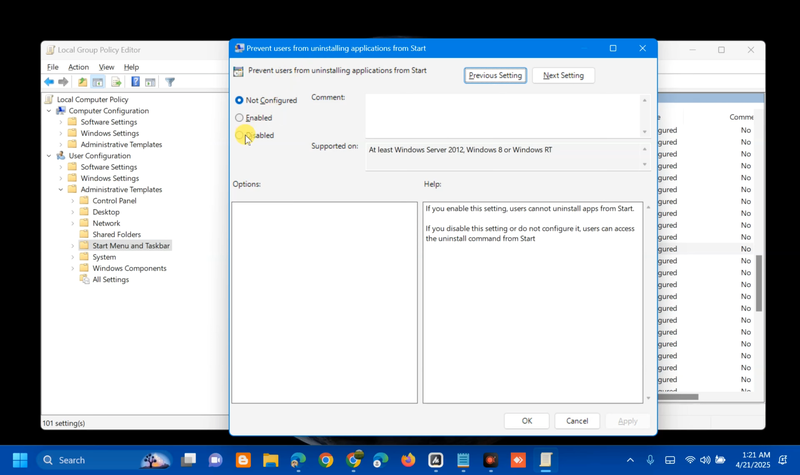
Task: Click the taskbar Search box
Action: click(x=105, y=460)
